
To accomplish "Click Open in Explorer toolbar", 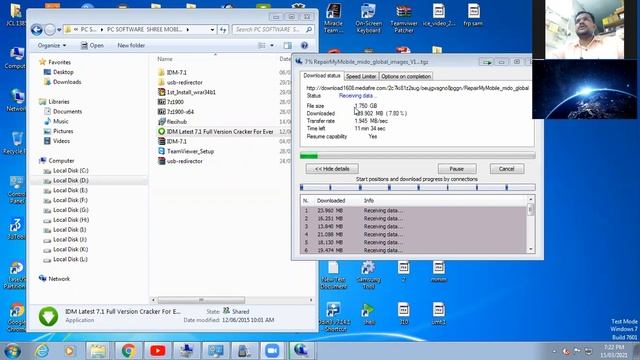I will [92, 45].
